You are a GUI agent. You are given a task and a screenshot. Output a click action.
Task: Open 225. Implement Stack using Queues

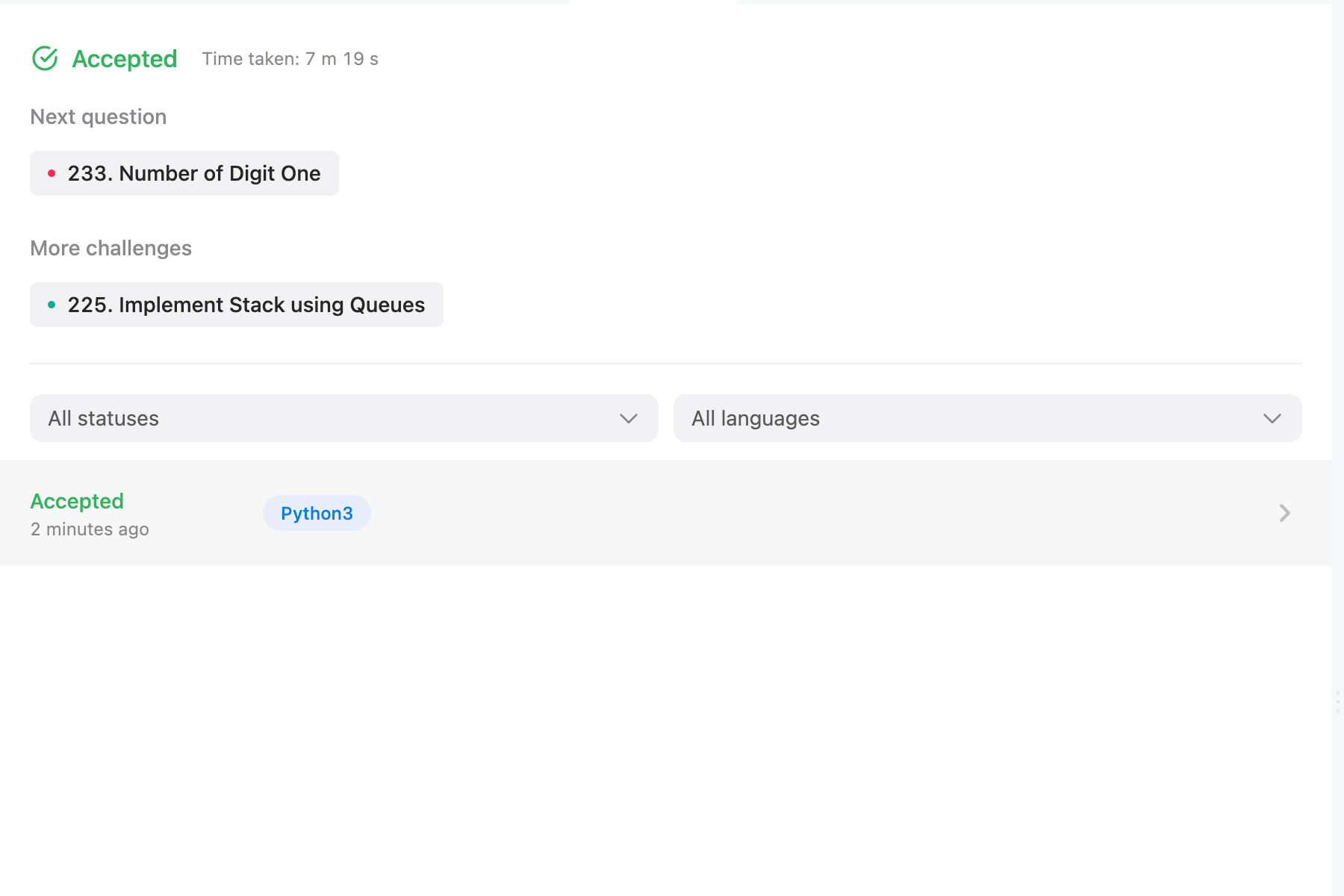tap(246, 305)
